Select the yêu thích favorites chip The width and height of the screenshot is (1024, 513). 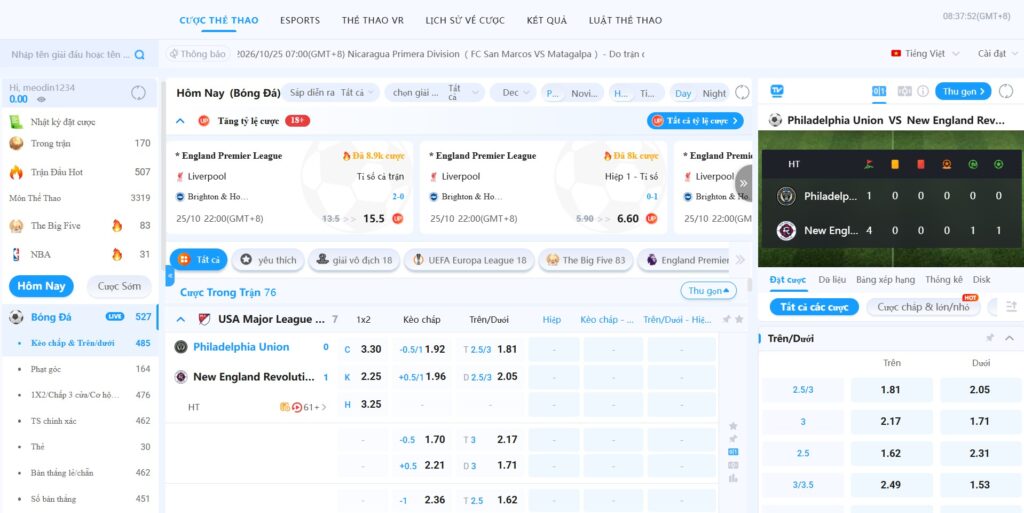point(268,260)
